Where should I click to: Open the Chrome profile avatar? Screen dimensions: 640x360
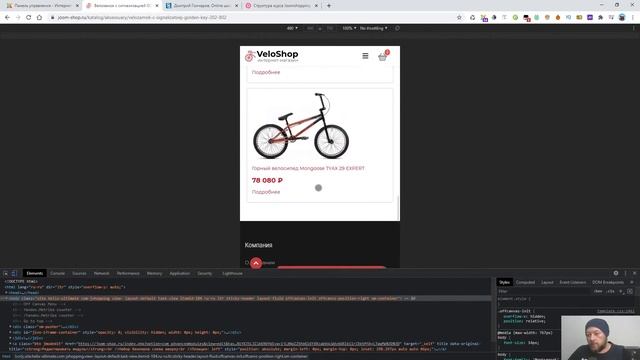tap(622, 18)
